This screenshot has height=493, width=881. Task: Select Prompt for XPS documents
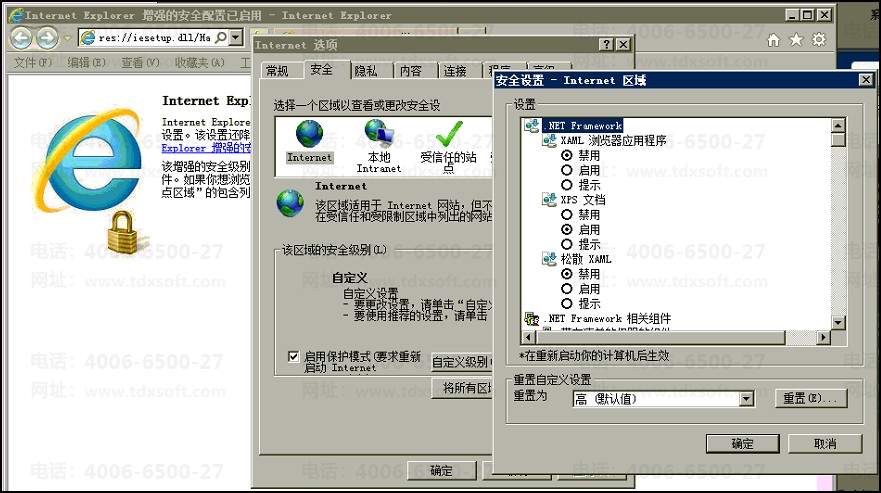[567, 245]
